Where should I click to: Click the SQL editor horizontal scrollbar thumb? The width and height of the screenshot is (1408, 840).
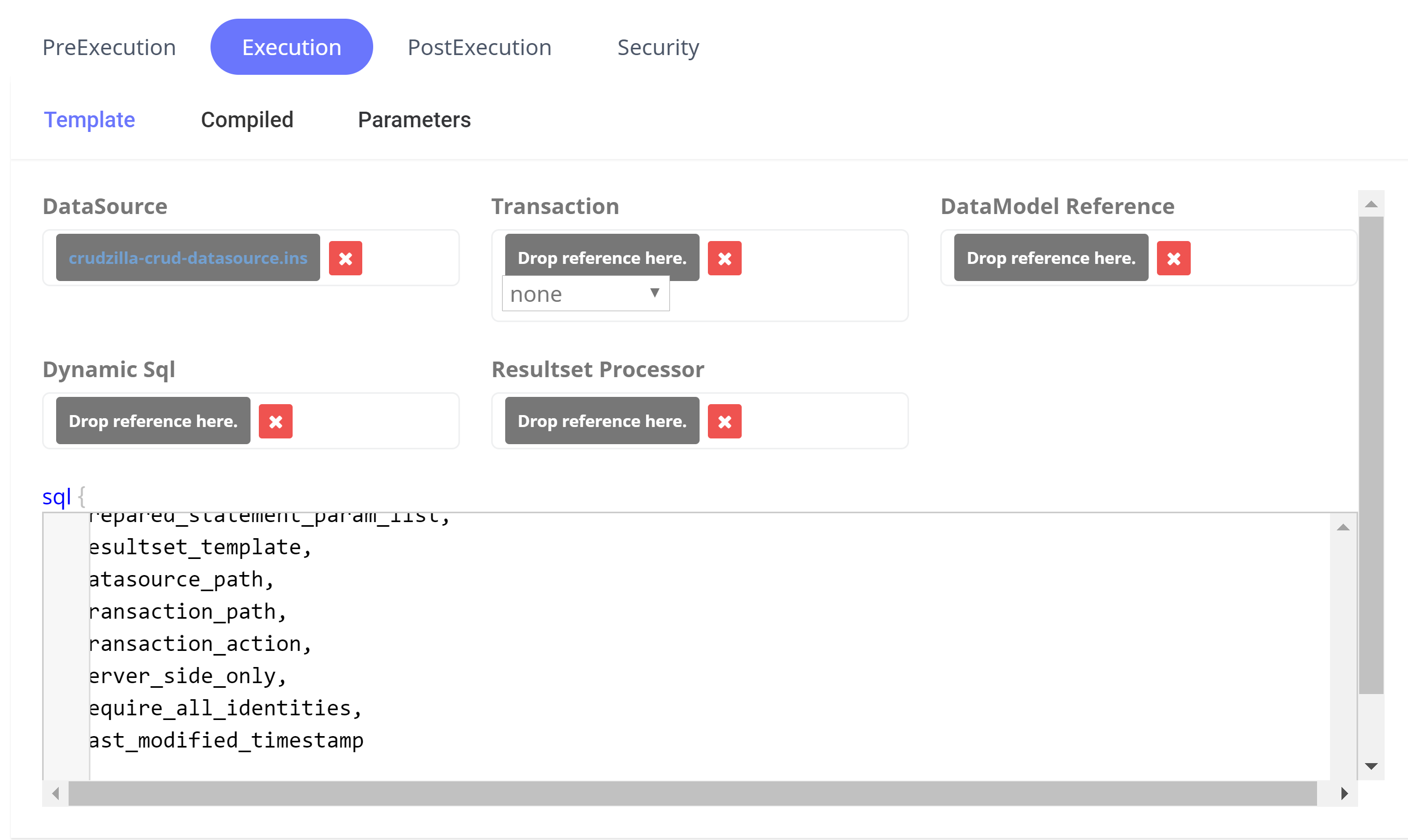692,794
